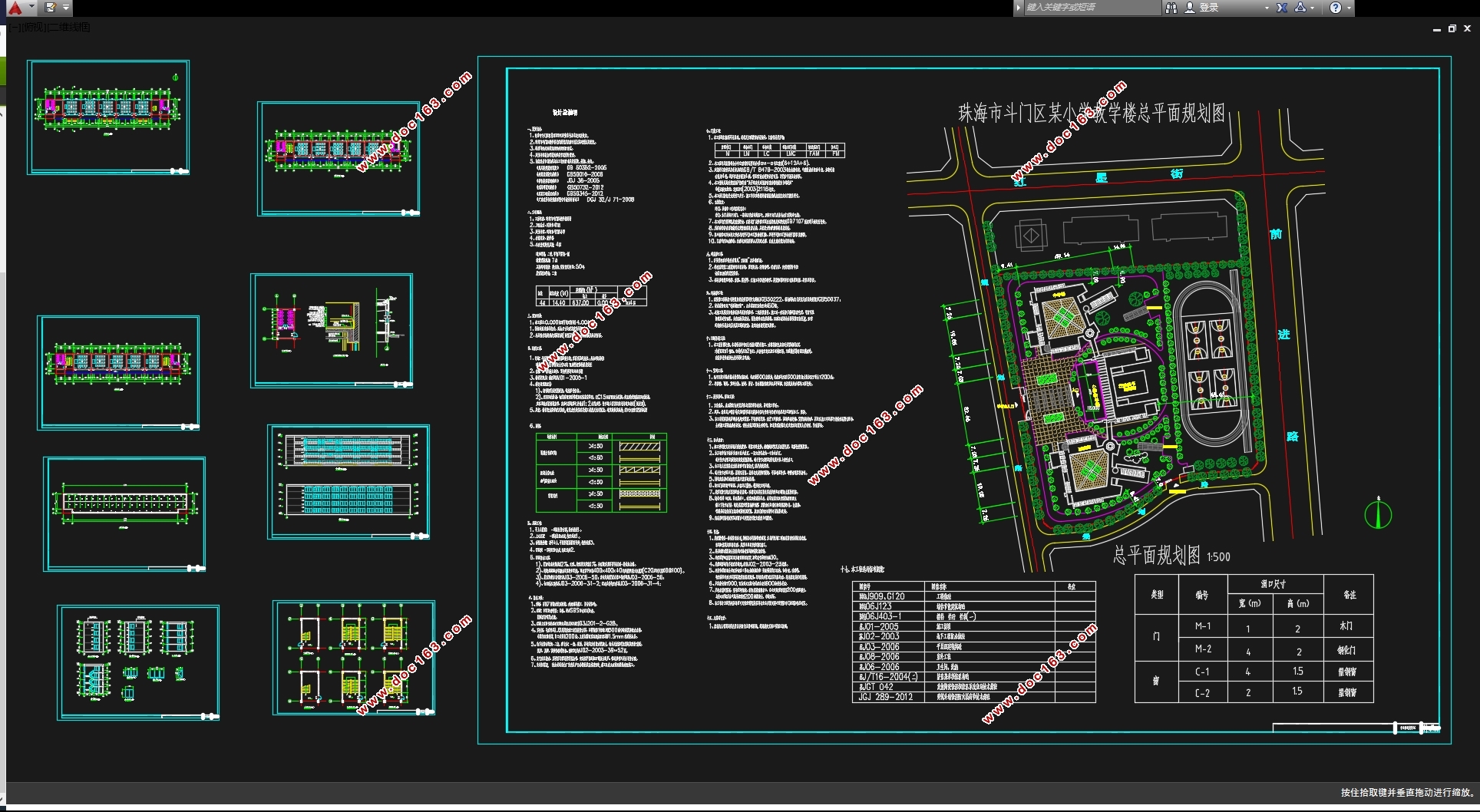
Task: Click the workspace settings icon
Action: pyautogui.click(x=51, y=8)
